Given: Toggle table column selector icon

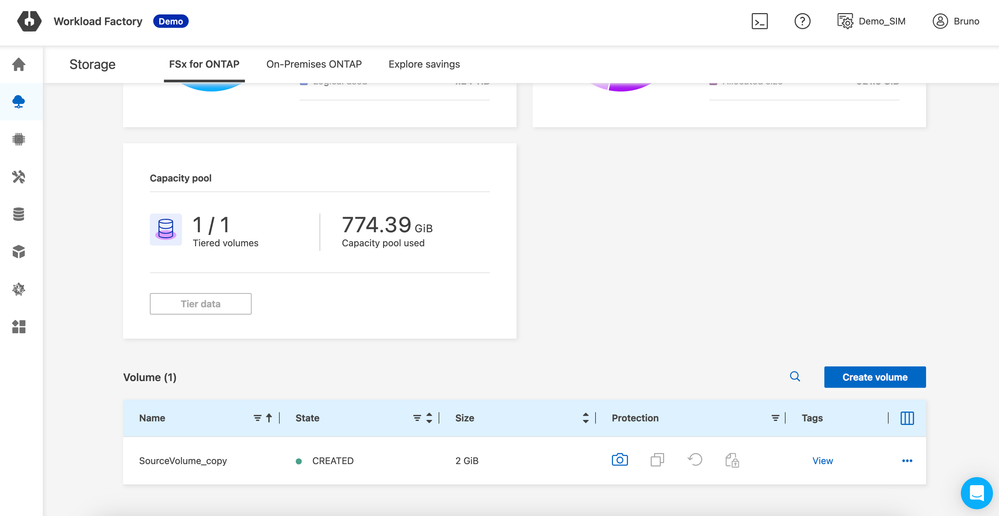Looking at the screenshot, I should pyautogui.click(x=907, y=418).
